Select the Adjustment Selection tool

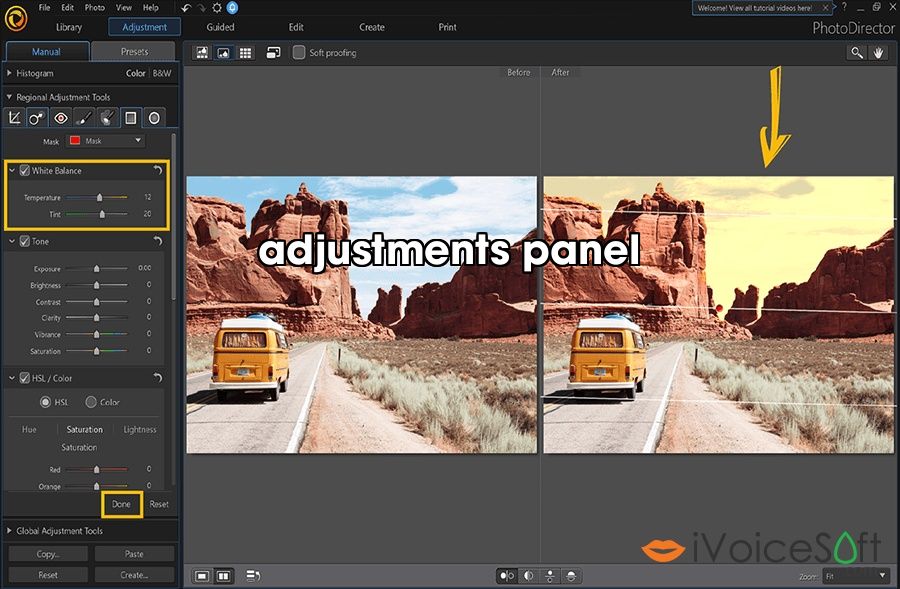107,118
